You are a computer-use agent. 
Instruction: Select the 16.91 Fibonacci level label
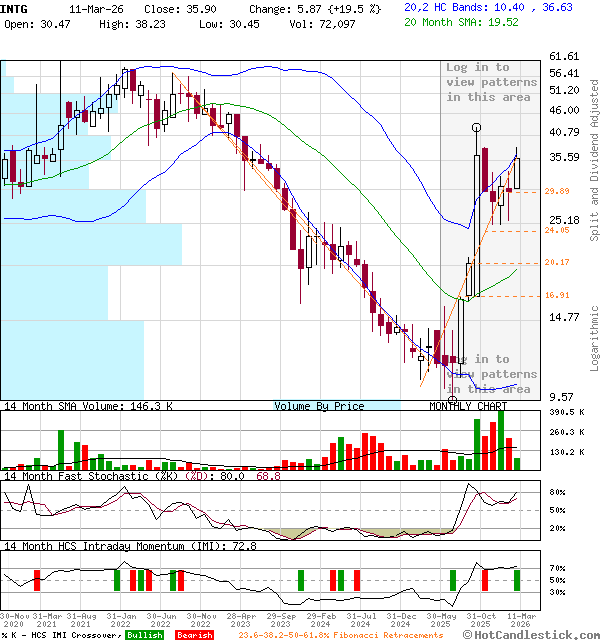[557, 296]
